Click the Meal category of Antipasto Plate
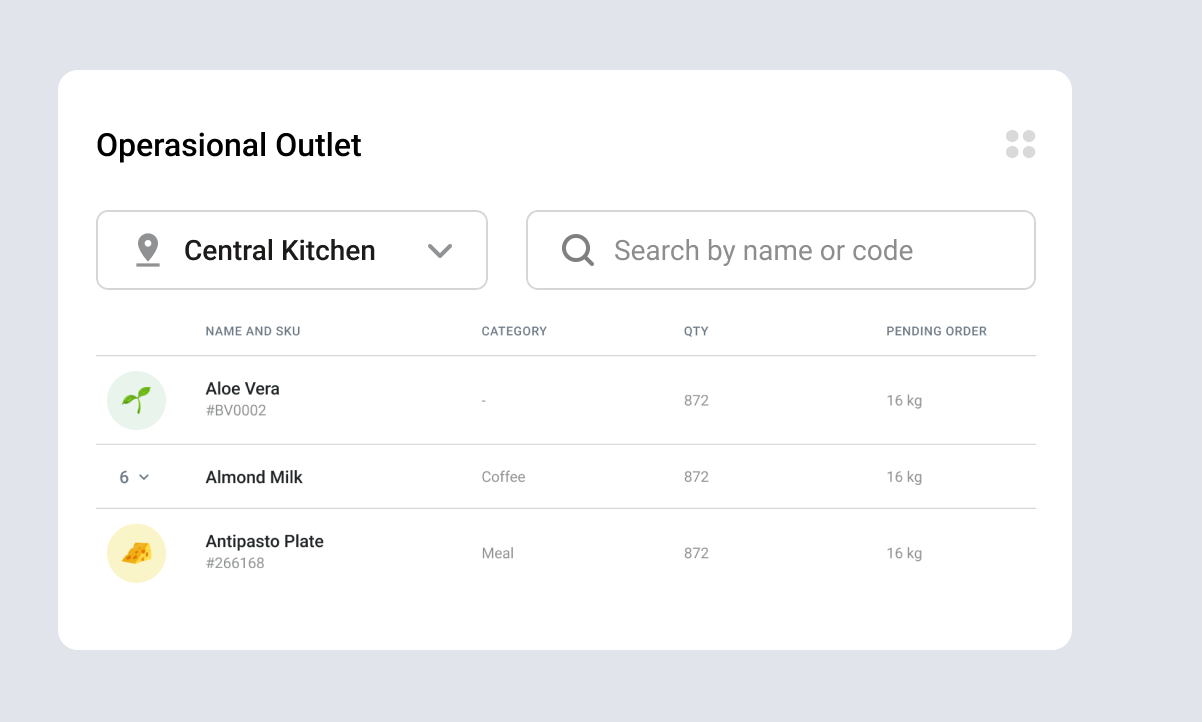Image resolution: width=1202 pixels, height=722 pixels. (x=498, y=553)
